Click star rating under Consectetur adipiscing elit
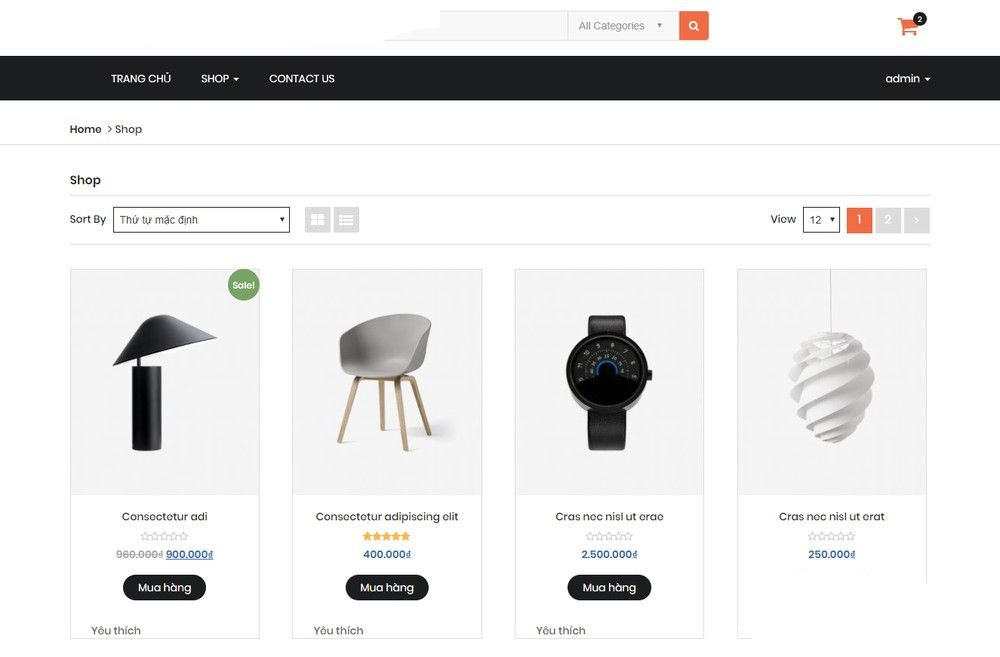This screenshot has width=1000, height=657. pos(386,537)
